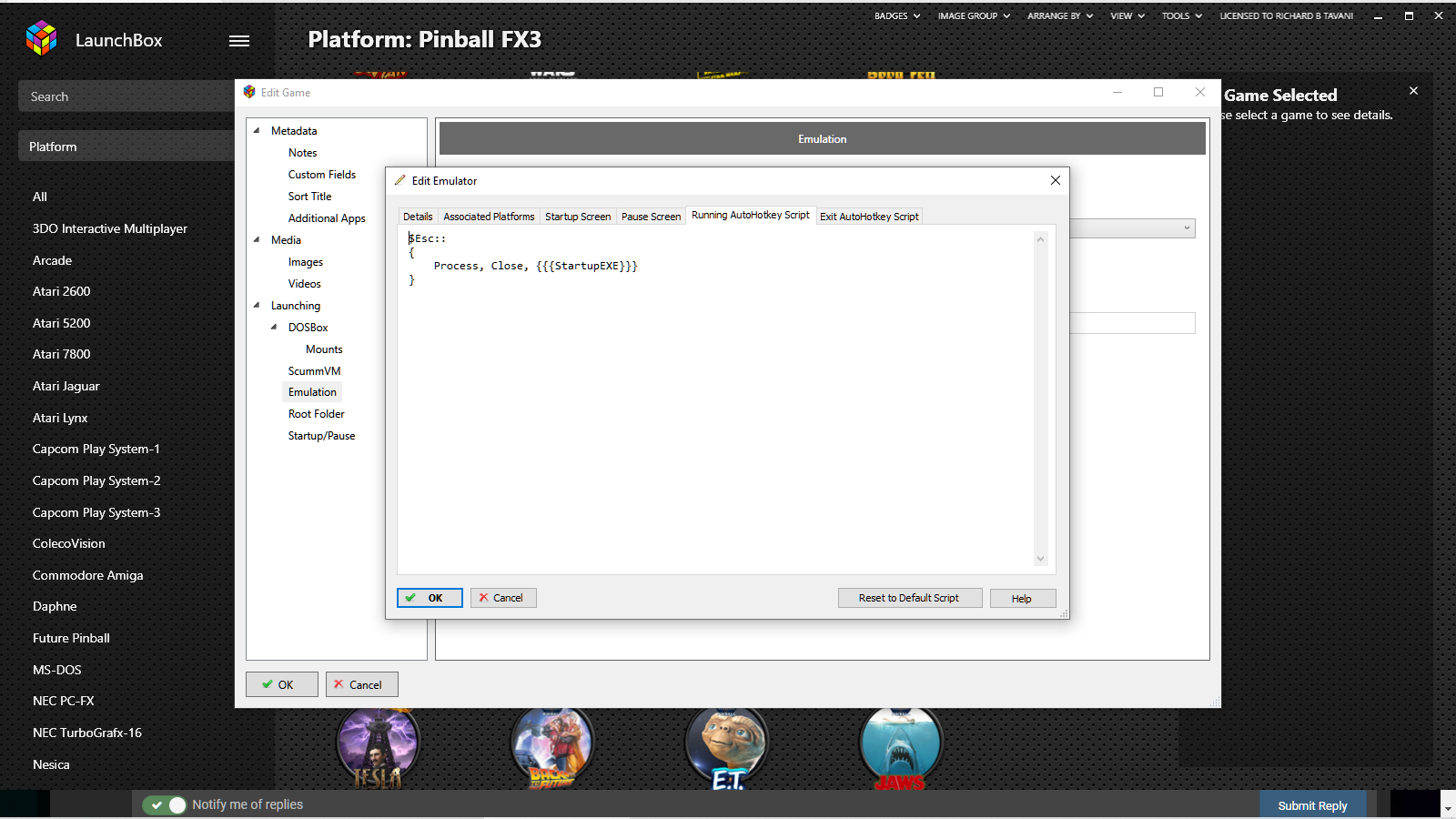
Task: Click OK in Edit Game window
Action: (282, 684)
